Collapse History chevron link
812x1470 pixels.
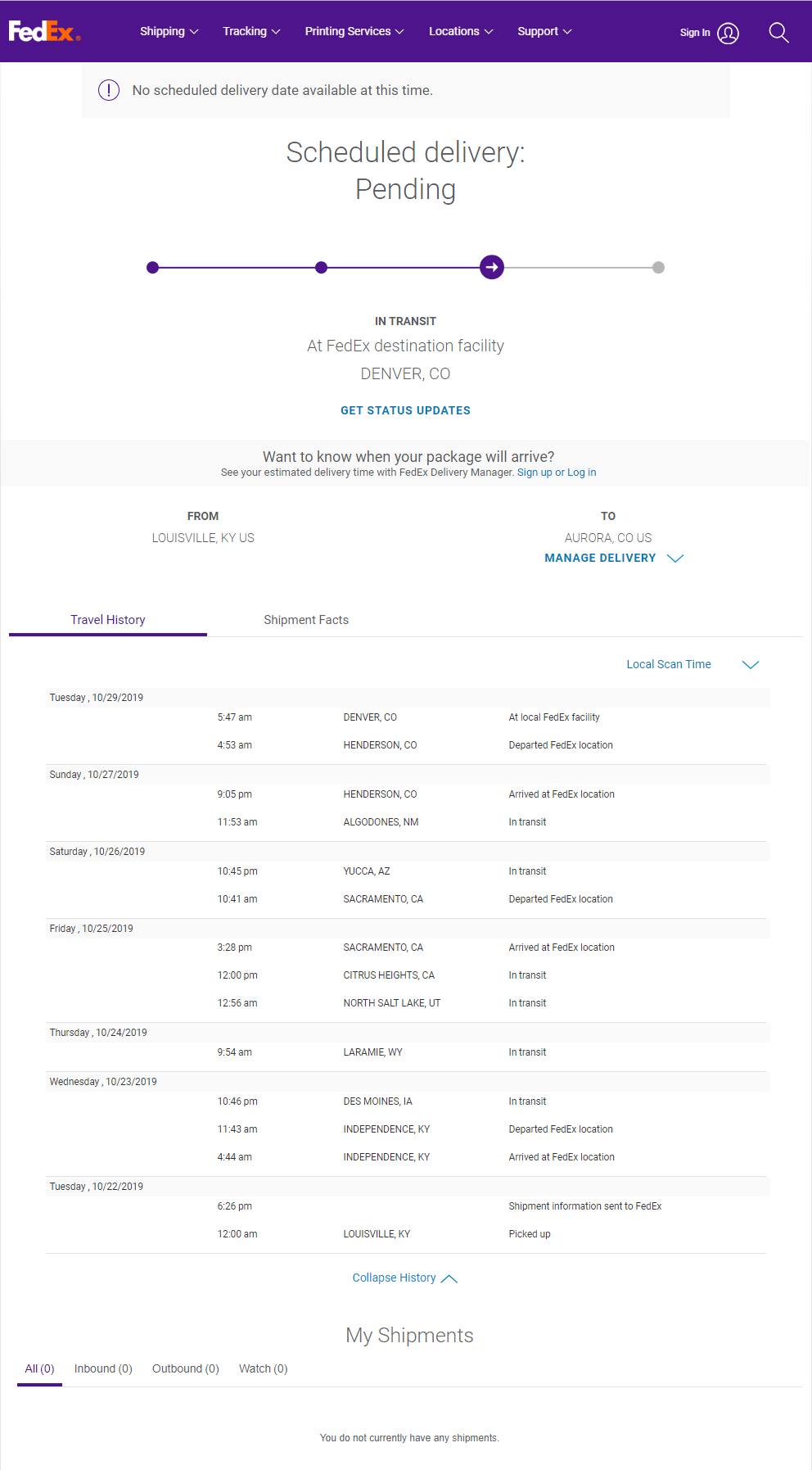[404, 1278]
